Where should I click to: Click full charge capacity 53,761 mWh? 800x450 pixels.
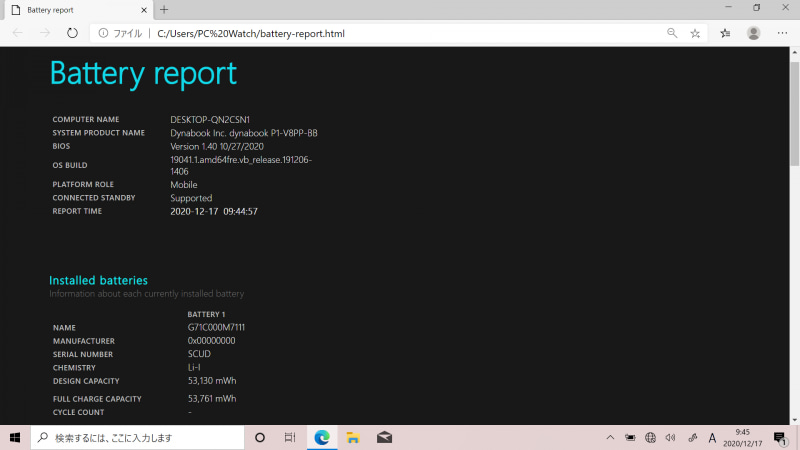(212, 398)
